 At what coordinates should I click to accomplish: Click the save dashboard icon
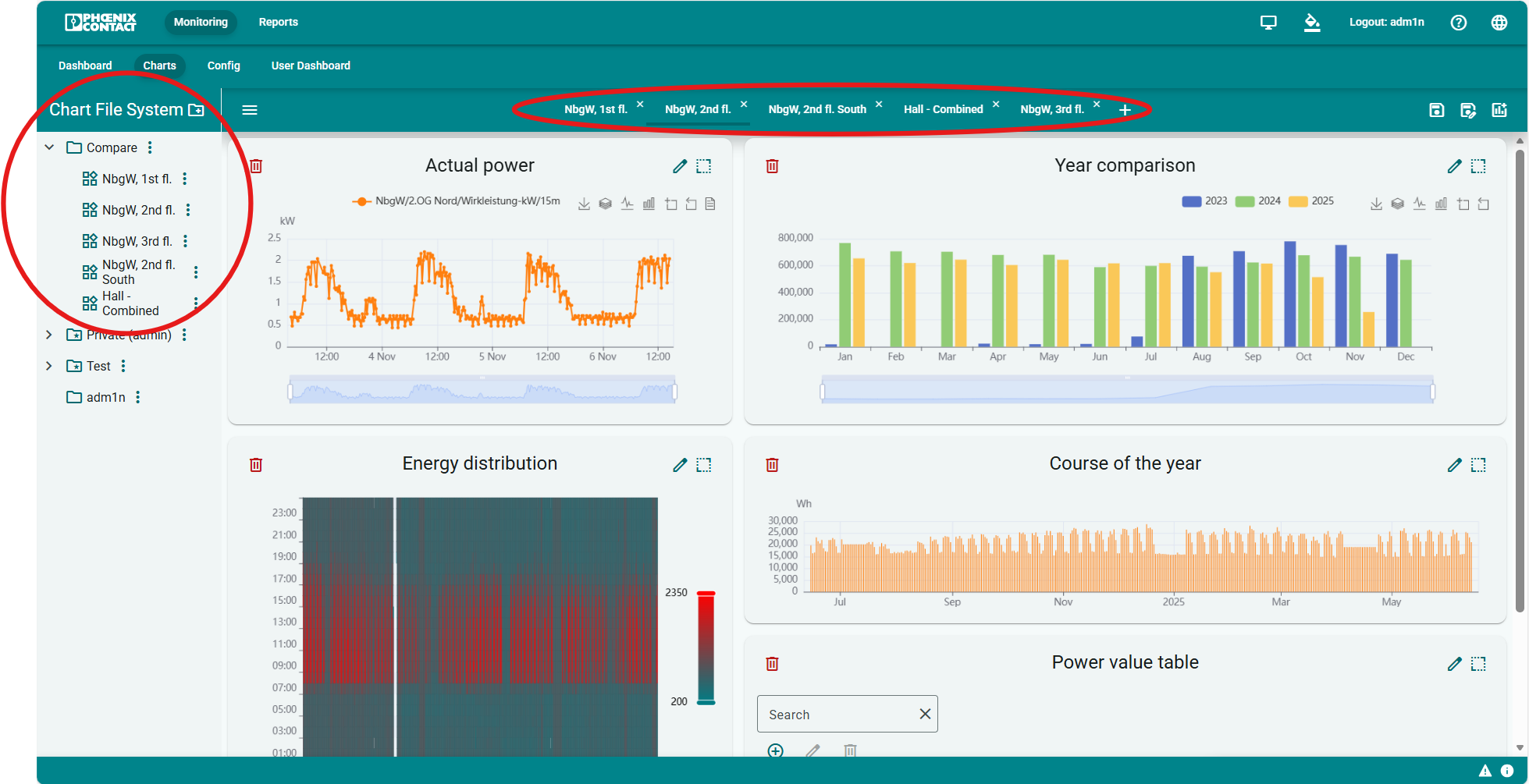pos(1437,110)
